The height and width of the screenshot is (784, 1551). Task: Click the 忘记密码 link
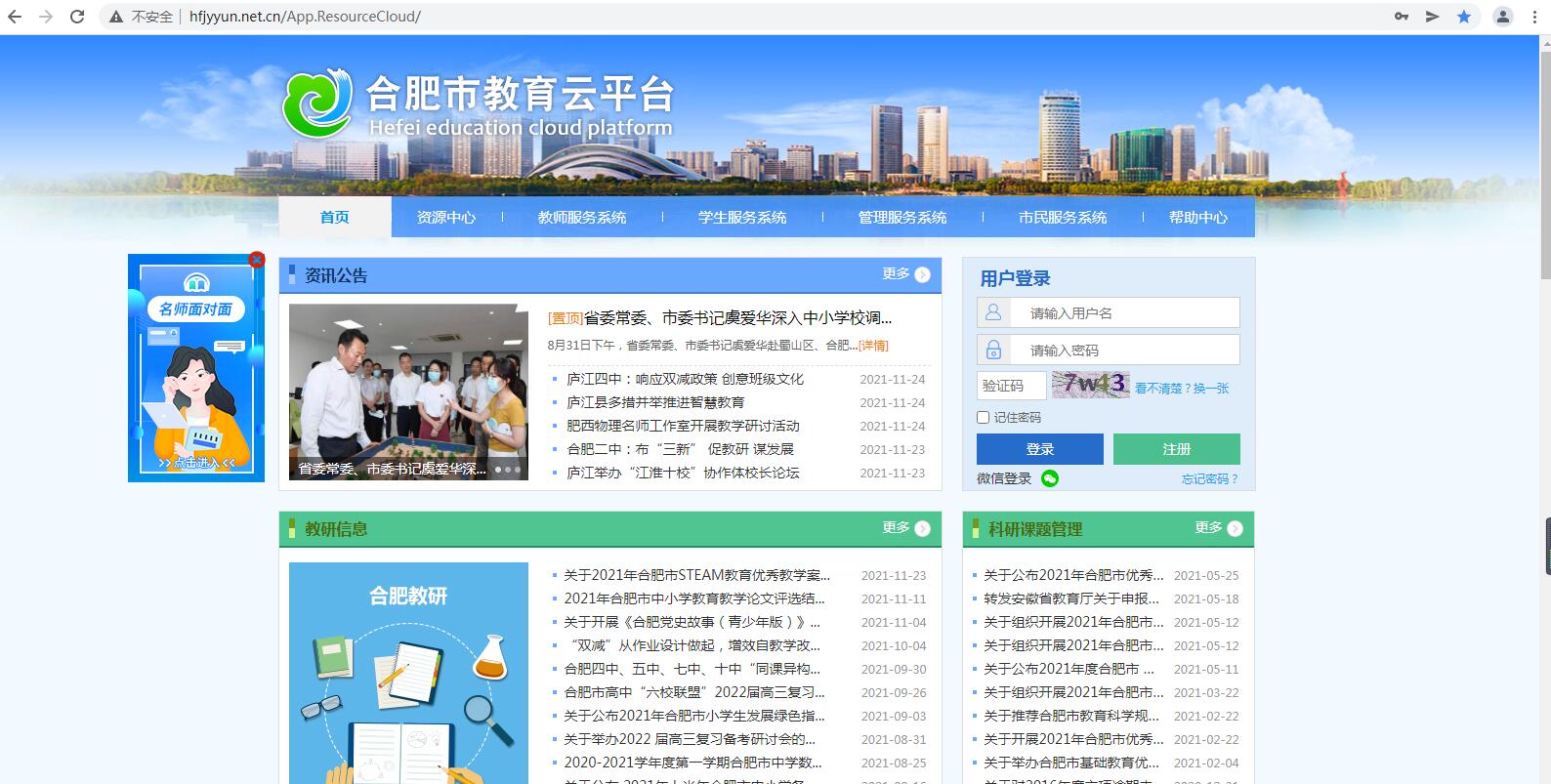click(x=1209, y=479)
